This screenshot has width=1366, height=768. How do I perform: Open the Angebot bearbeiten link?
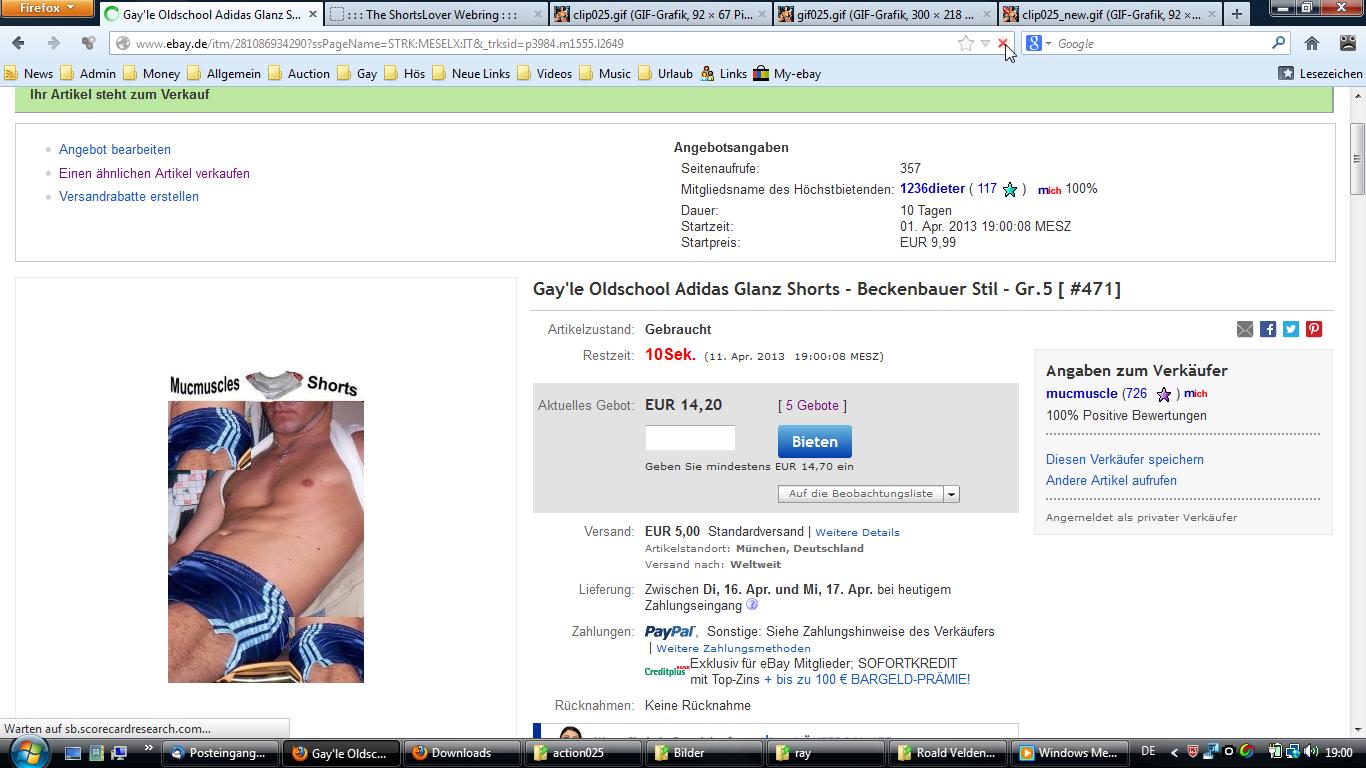point(115,149)
